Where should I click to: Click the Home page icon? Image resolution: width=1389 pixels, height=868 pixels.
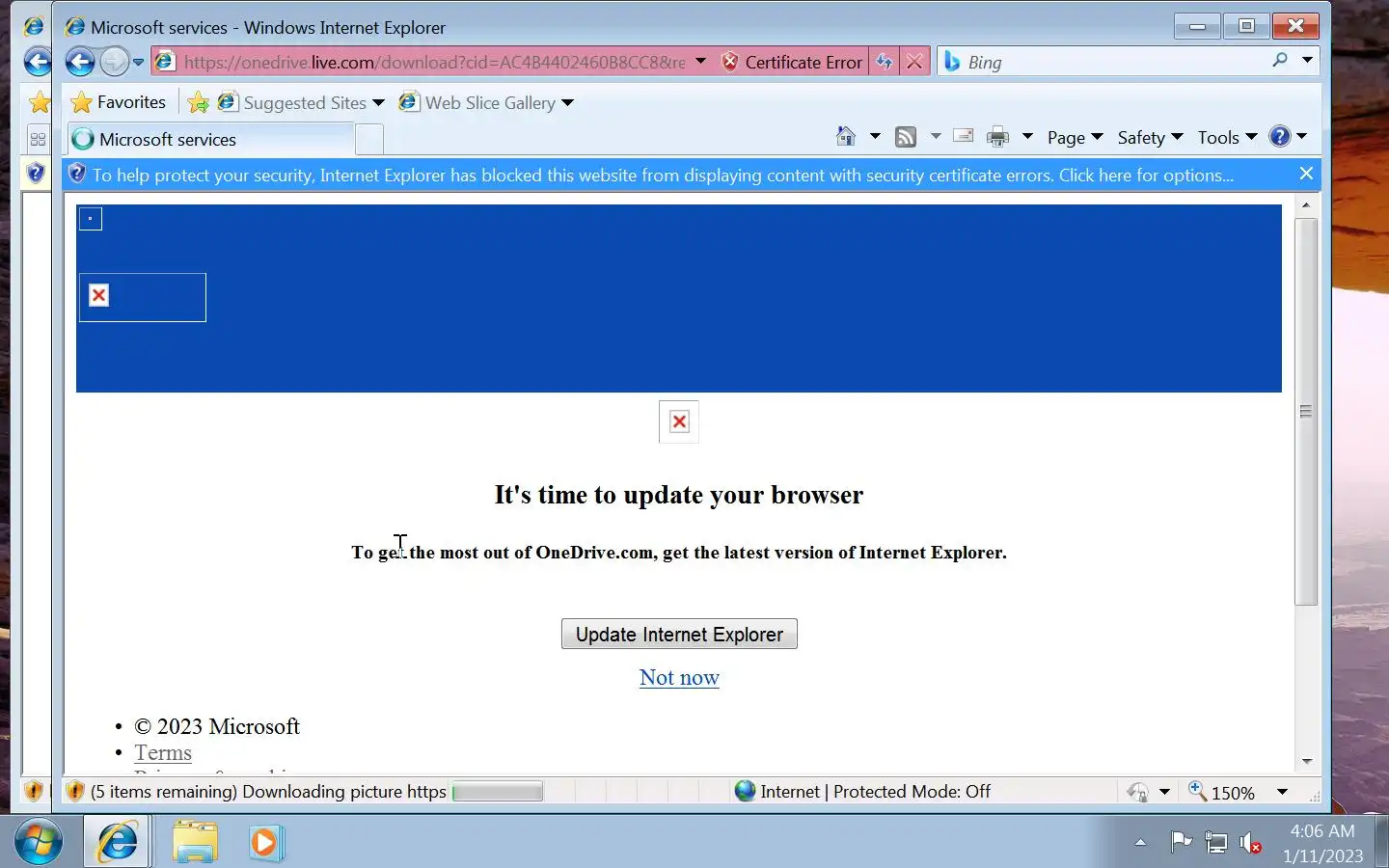[846, 137]
